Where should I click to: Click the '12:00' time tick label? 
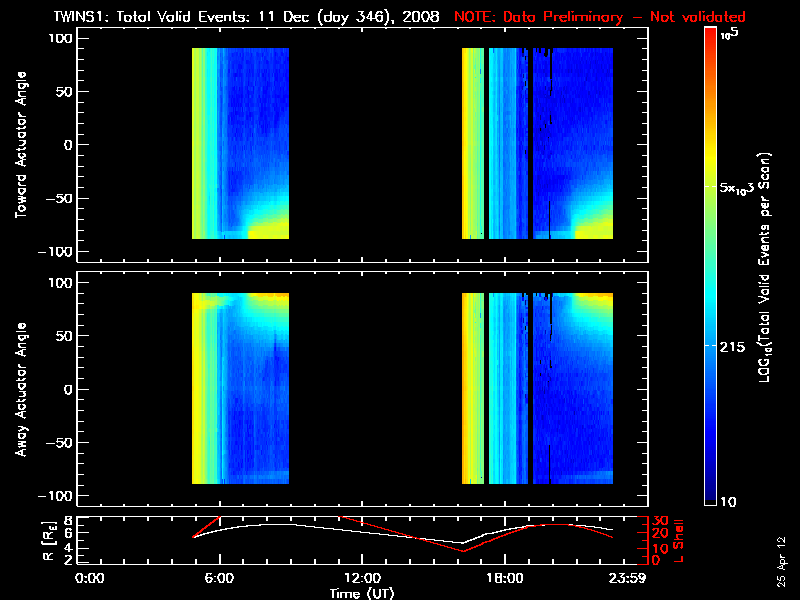362,579
